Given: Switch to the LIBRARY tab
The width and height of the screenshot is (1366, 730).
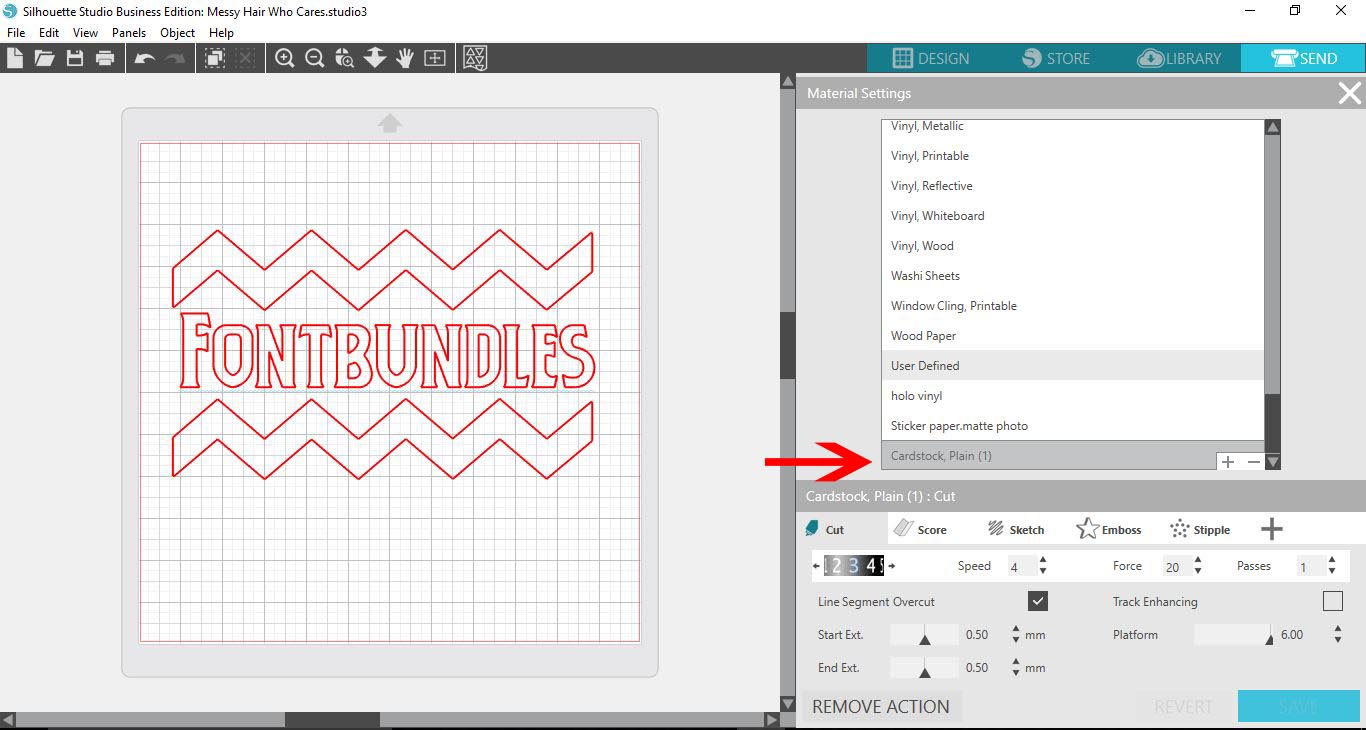Looking at the screenshot, I should (x=1180, y=58).
